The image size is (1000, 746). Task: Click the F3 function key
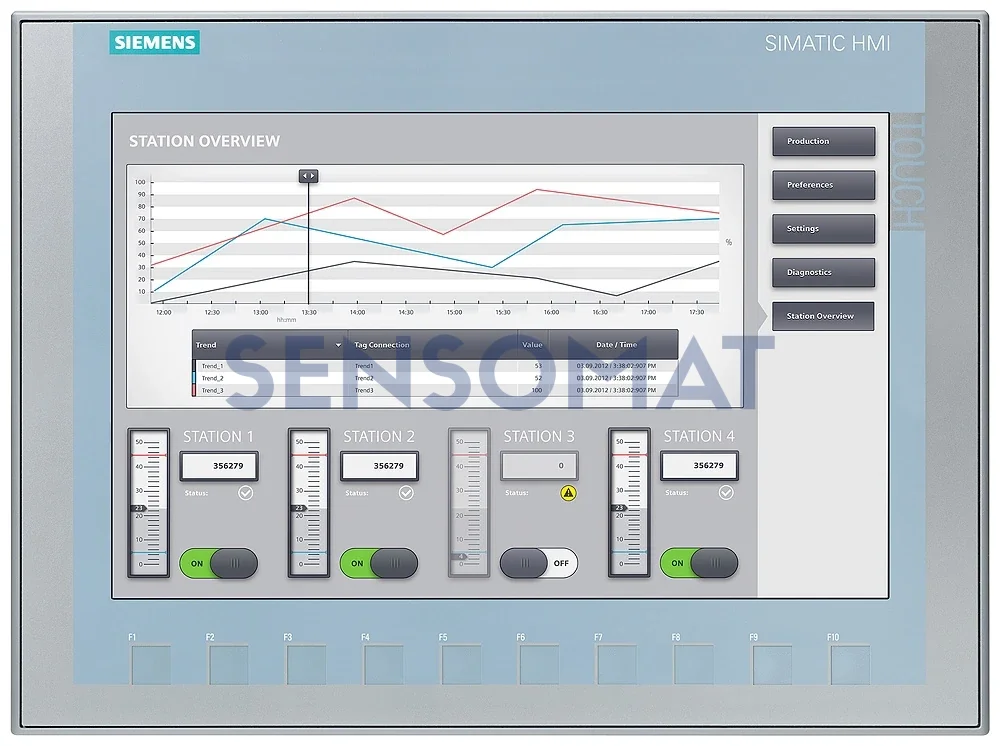coord(306,665)
